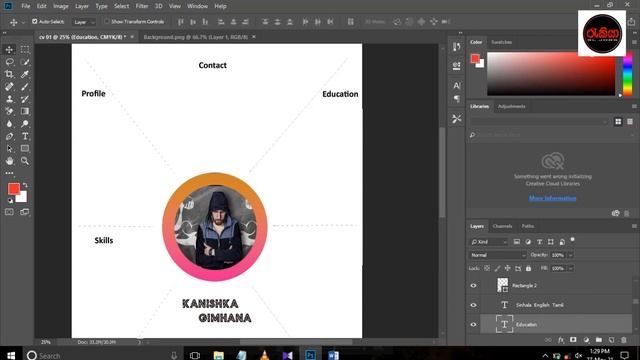Image resolution: width=640 pixels, height=360 pixels.
Task: Select the Lasso tool
Action: pyautogui.click(x=9, y=62)
